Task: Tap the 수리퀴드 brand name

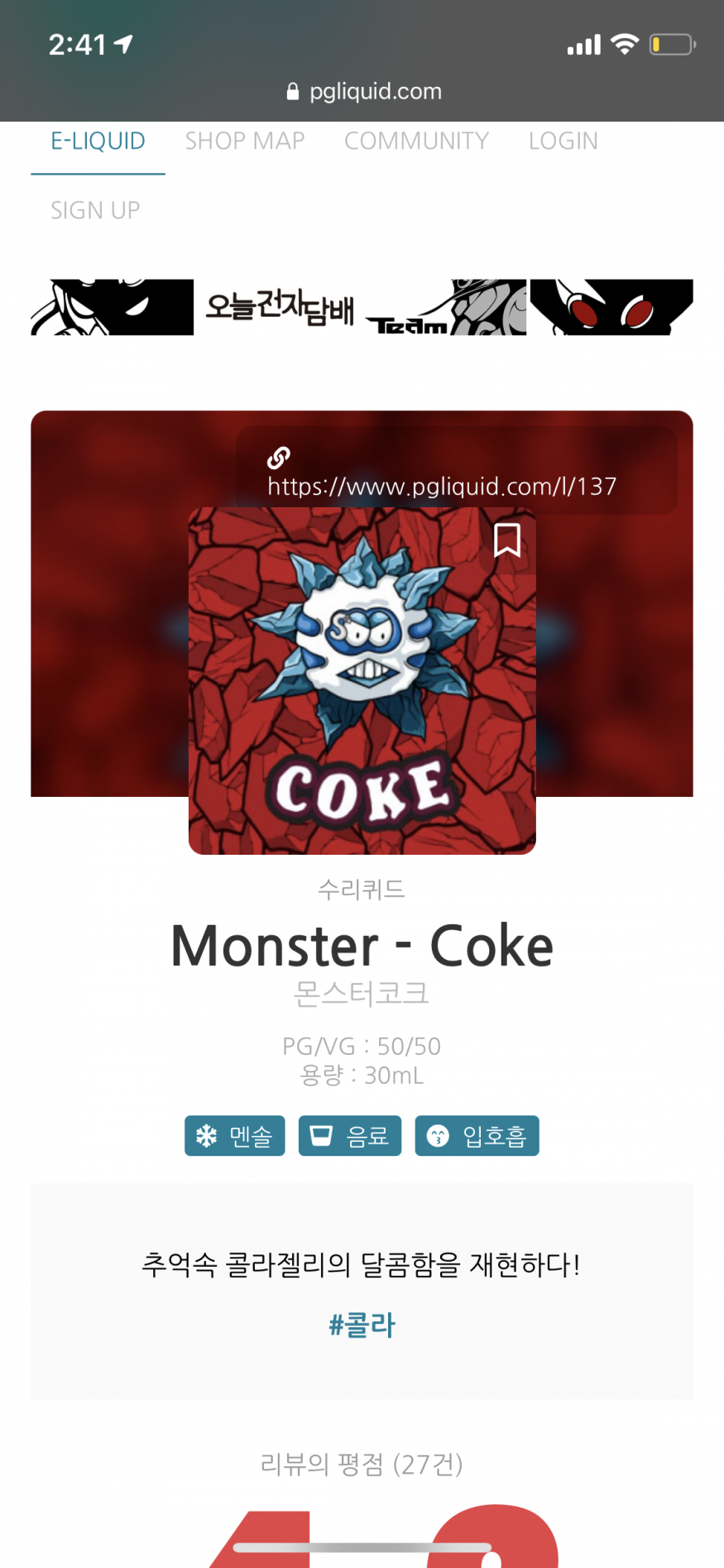Action: coord(362,889)
